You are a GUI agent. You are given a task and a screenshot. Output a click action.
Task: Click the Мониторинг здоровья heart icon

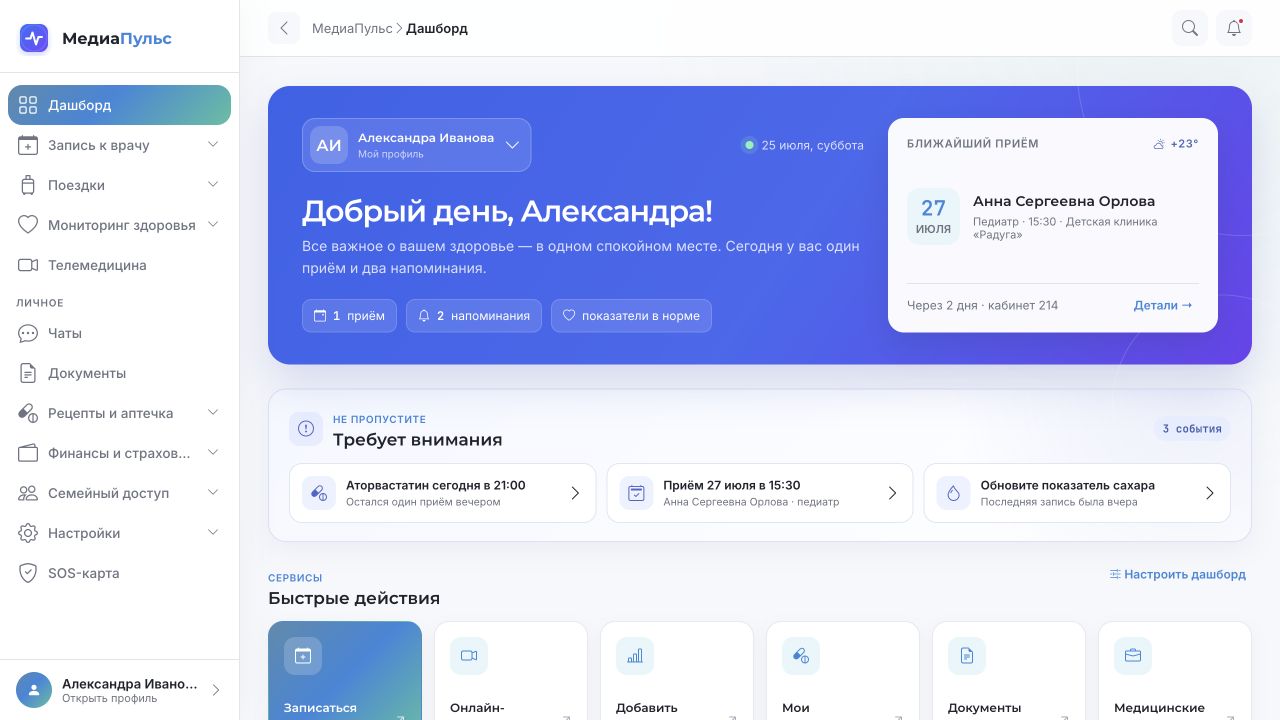point(28,225)
